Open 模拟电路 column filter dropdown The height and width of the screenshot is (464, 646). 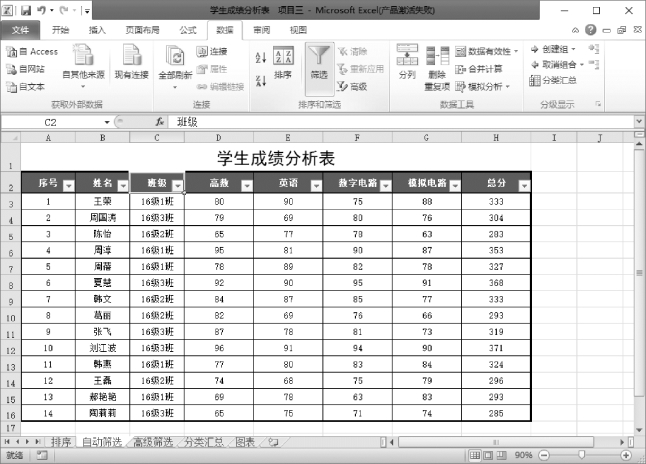click(x=455, y=186)
